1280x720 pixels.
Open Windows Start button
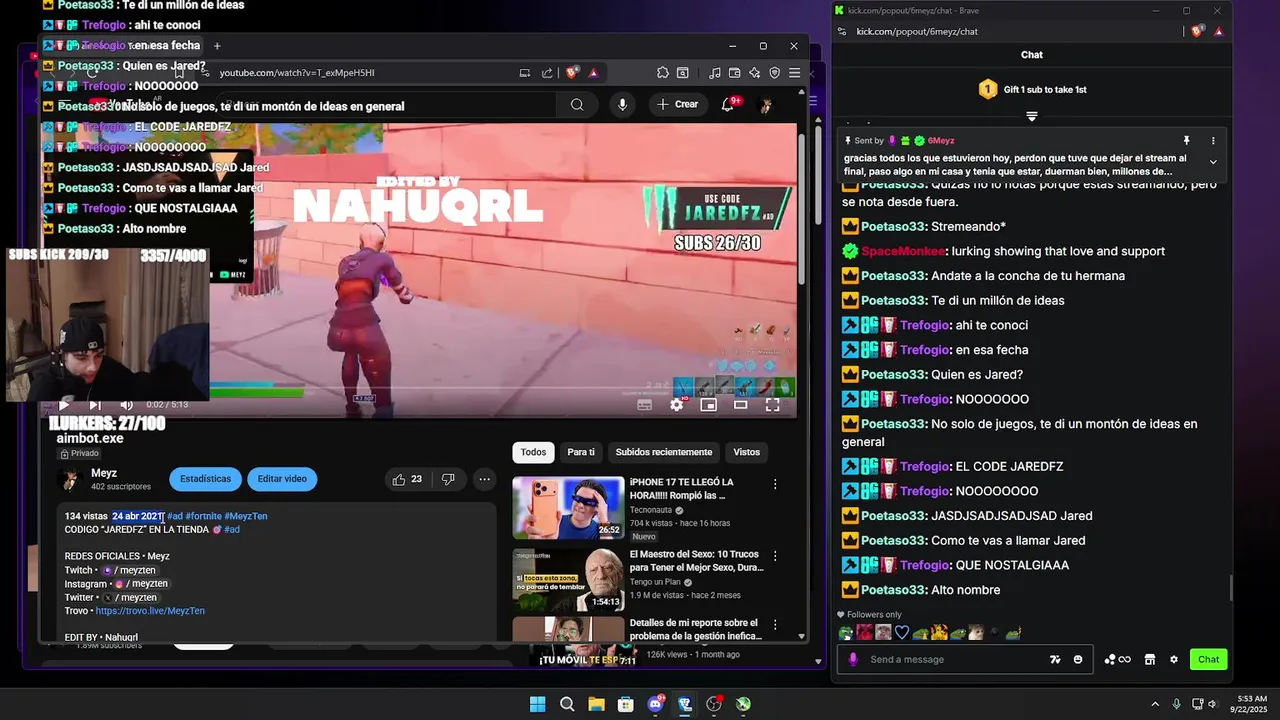click(x=538, y=704)
